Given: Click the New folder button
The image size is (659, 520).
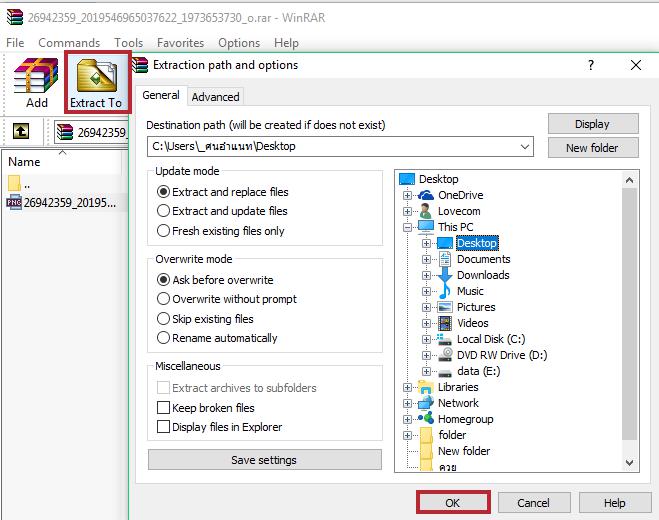Looking at the screenshot, I should point(593,148).
